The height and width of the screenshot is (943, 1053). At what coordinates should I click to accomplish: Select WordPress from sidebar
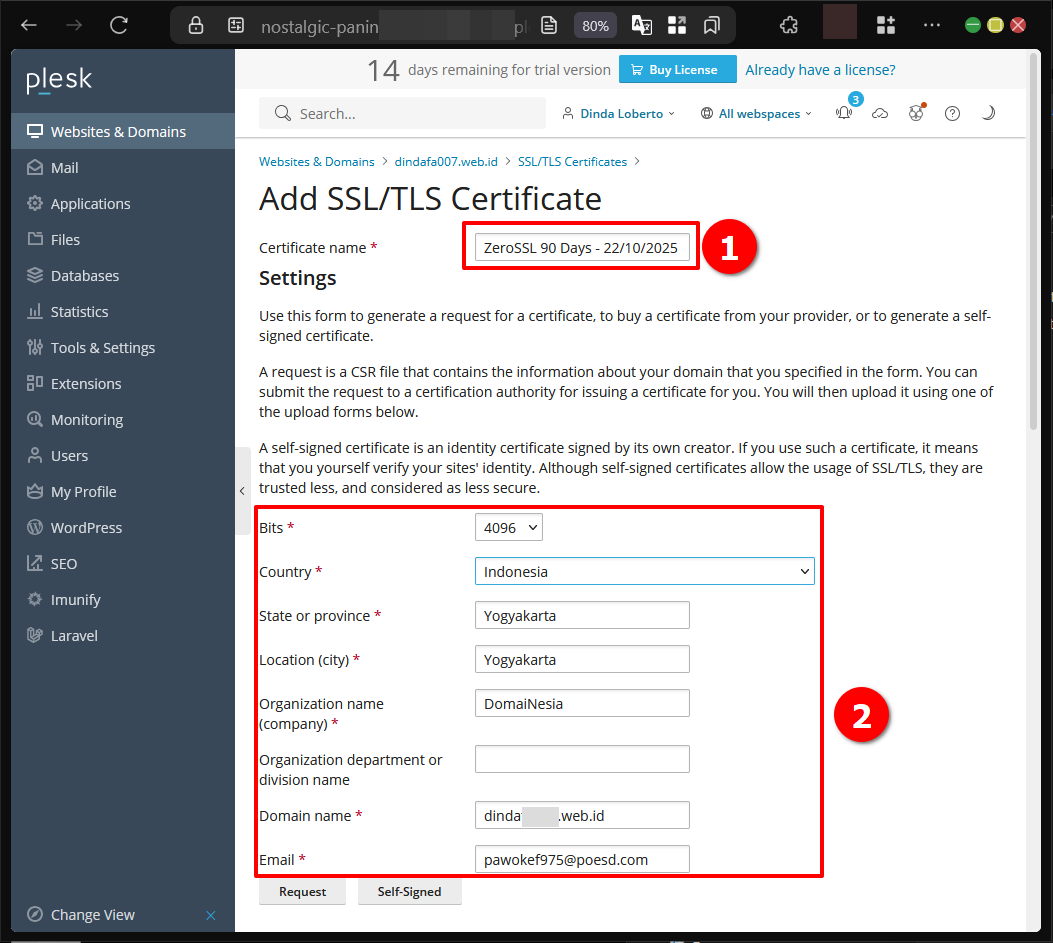point(86,528)
